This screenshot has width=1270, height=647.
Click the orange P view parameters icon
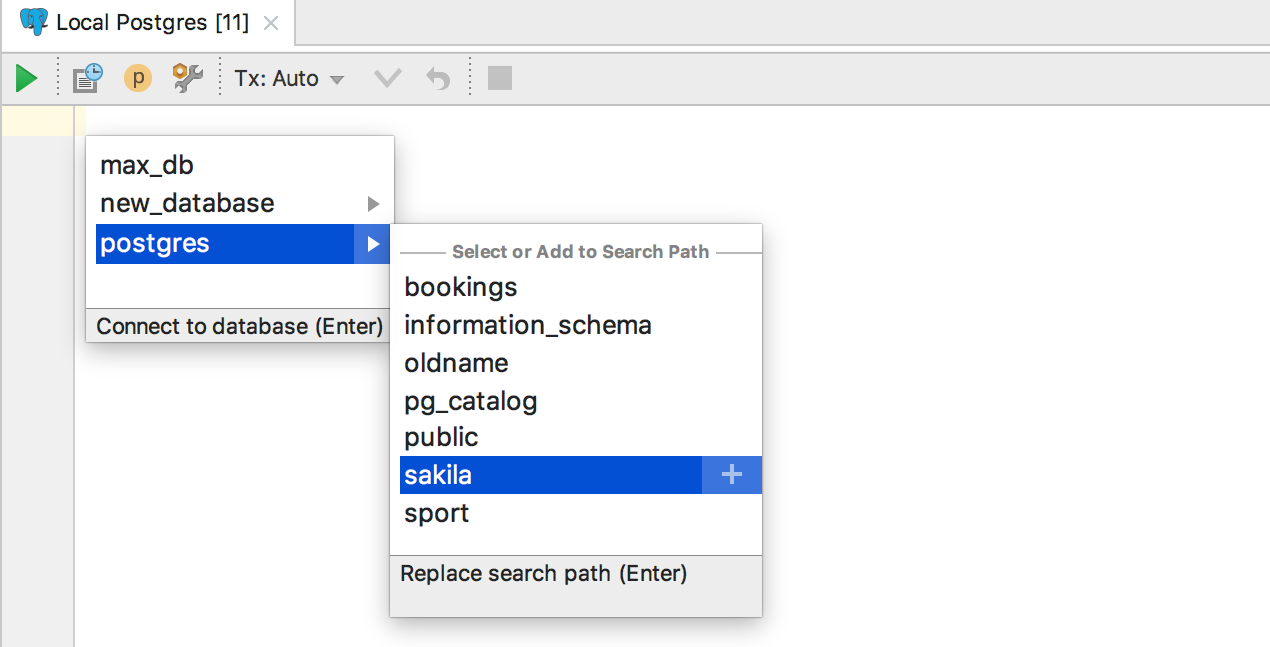(138, 78)
